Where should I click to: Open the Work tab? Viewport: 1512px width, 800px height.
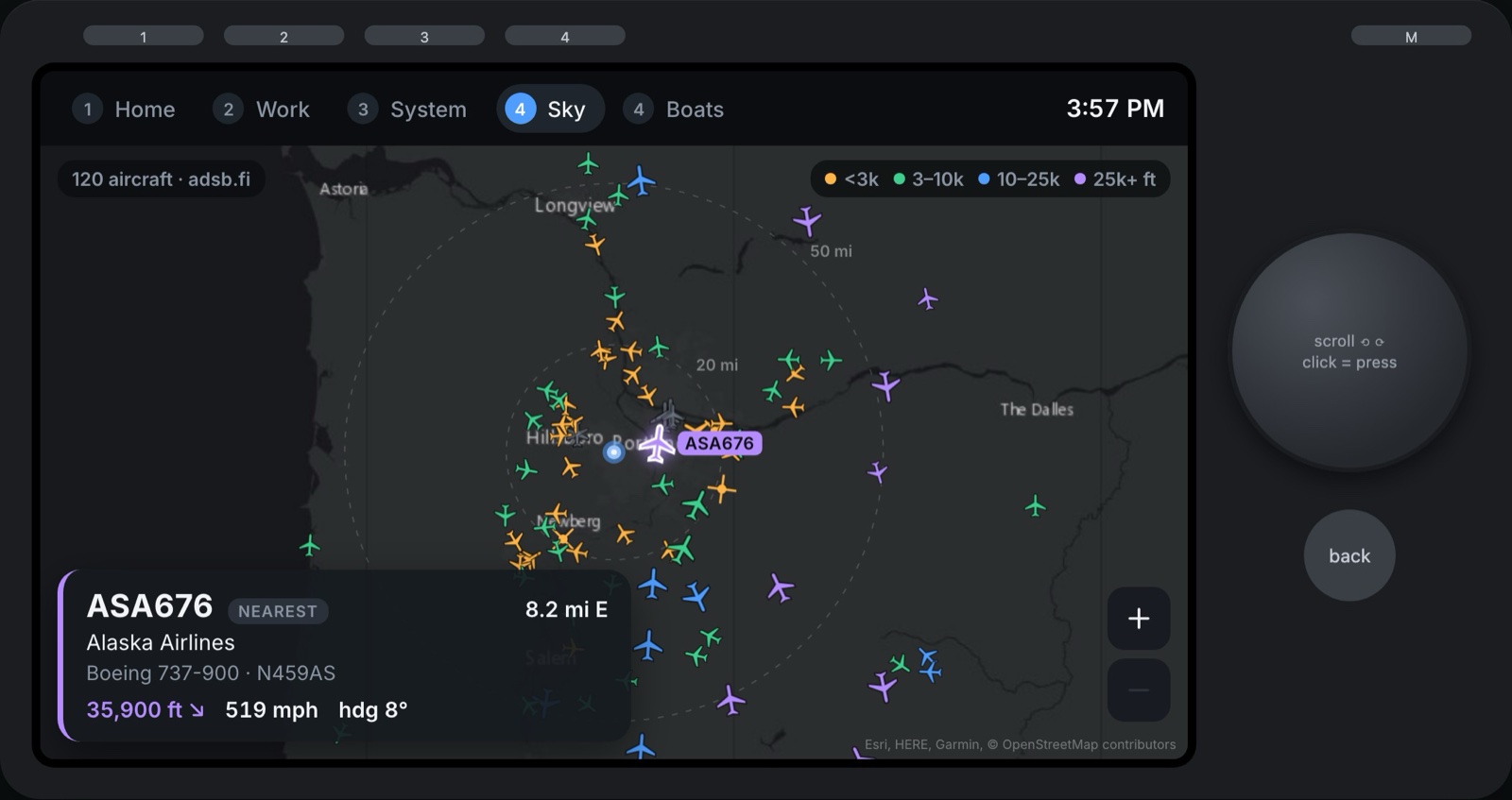pos(262,109)
